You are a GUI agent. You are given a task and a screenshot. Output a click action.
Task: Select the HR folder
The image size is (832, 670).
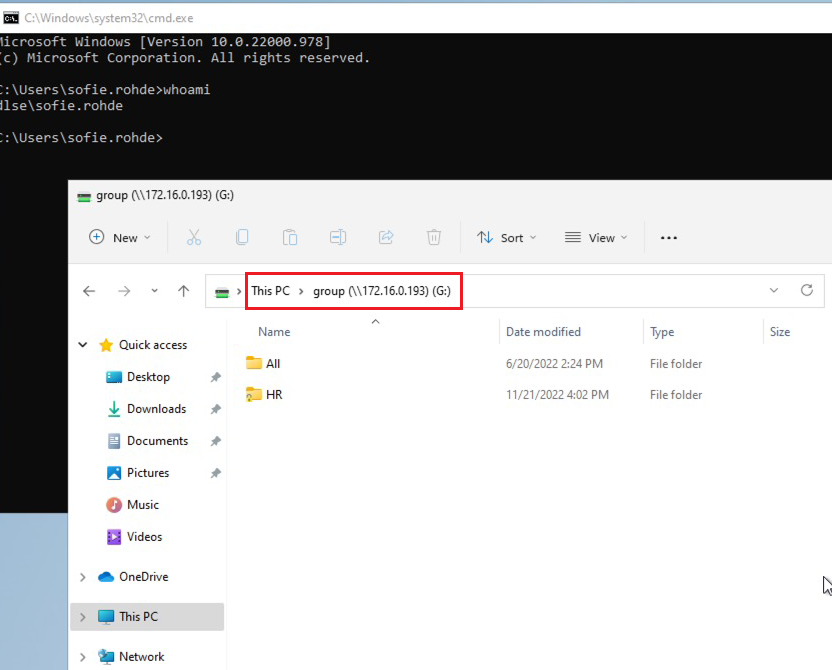click(274, 395)
